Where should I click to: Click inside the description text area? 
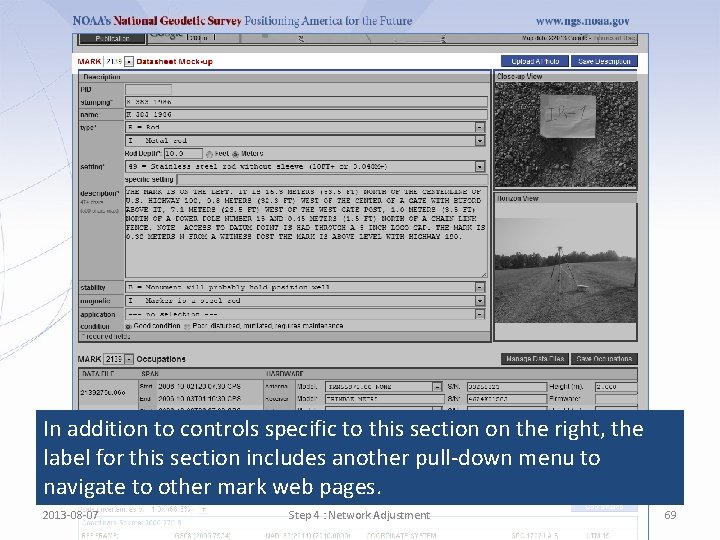(x=306, y=232)
